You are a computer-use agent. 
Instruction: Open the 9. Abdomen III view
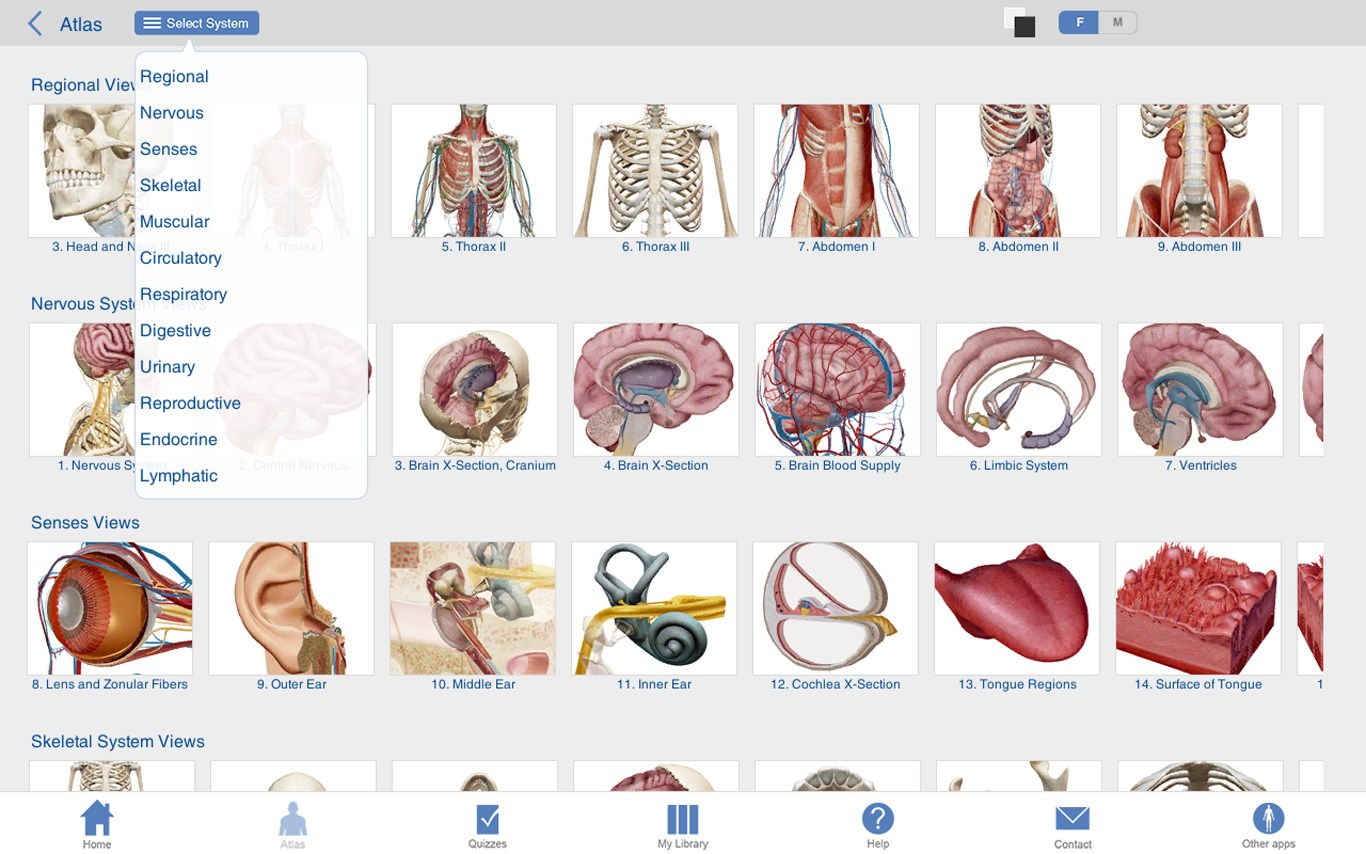pos(1200,171)
